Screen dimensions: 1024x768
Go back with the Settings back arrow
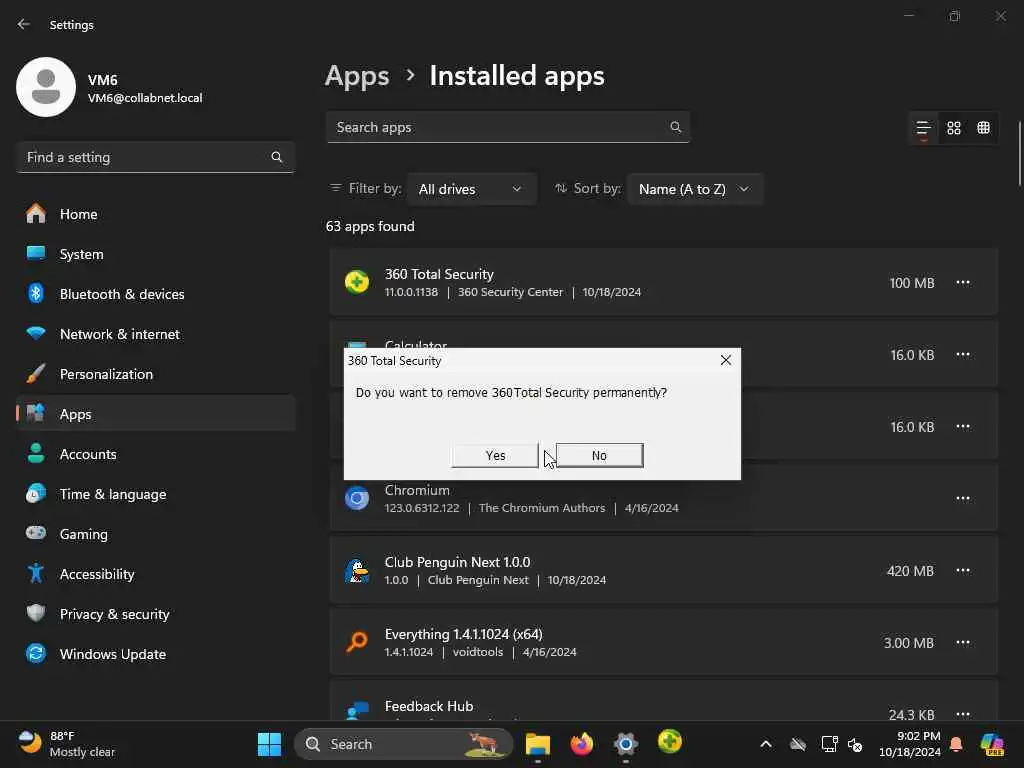coord(24,24)
